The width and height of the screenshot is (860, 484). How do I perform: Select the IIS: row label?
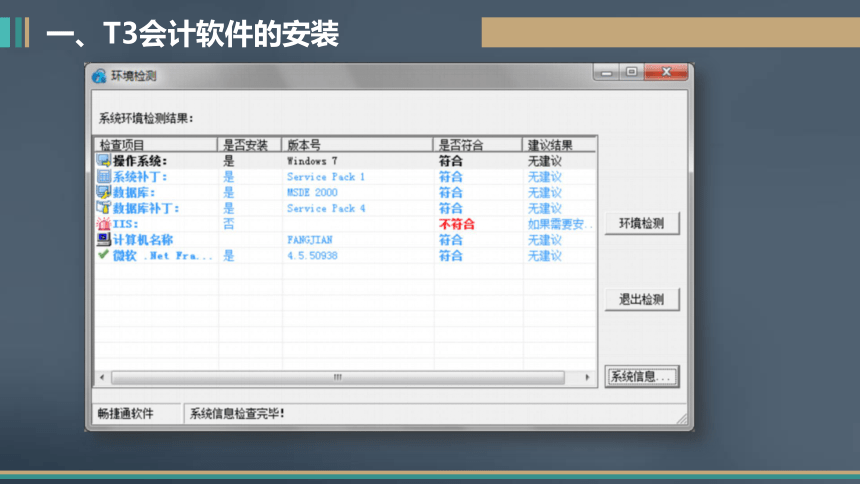(126, 224)
